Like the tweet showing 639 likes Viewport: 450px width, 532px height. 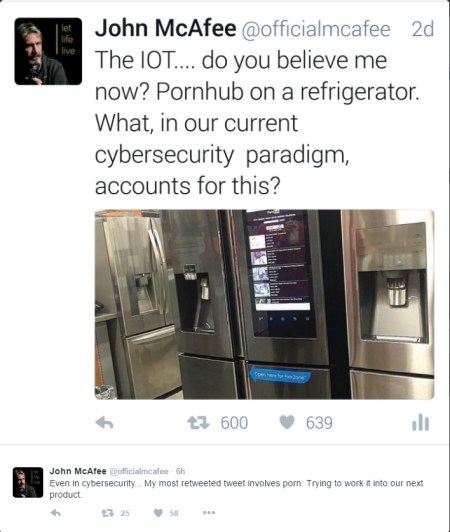(x=287, y=422)
